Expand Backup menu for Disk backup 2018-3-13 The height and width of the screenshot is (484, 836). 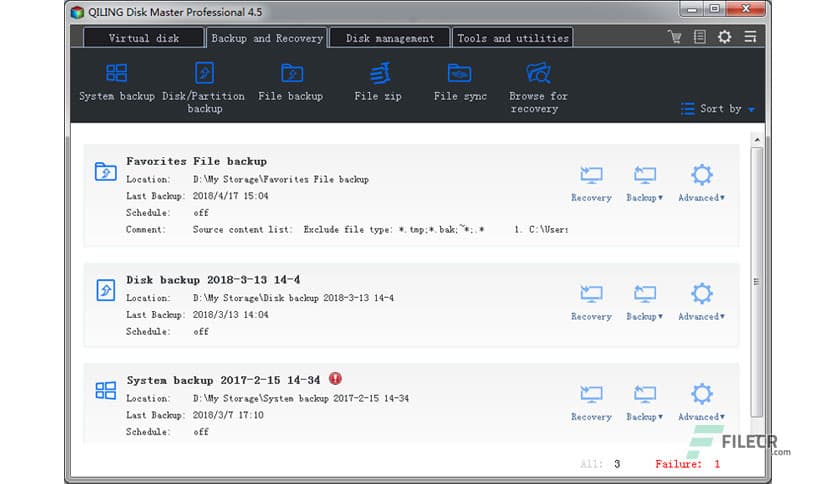click(645, 303)
